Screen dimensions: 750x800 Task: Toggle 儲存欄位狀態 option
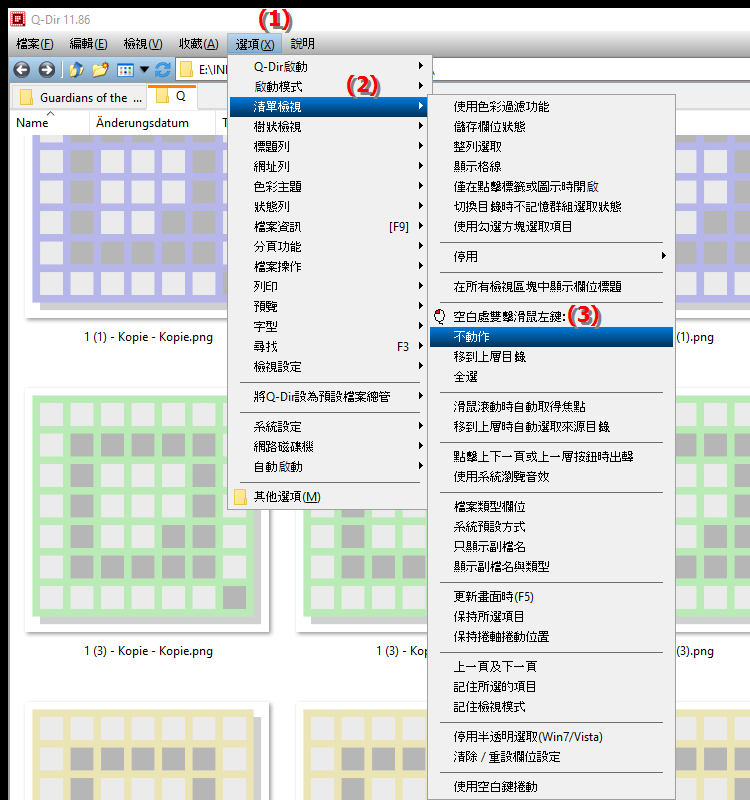(x=552, y=127)
